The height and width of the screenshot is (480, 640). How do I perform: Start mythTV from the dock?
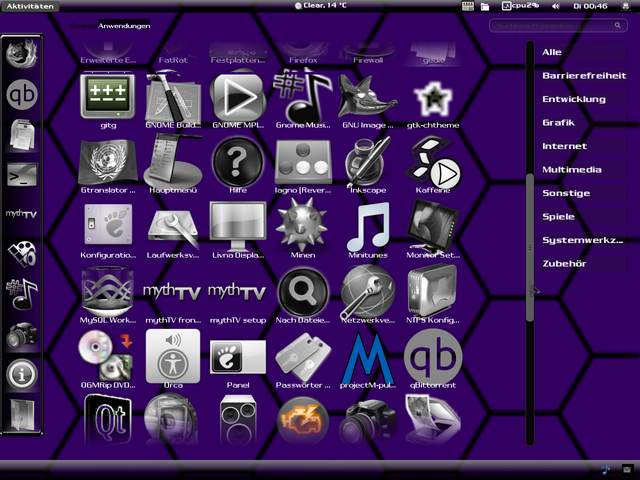coord(22,214)
